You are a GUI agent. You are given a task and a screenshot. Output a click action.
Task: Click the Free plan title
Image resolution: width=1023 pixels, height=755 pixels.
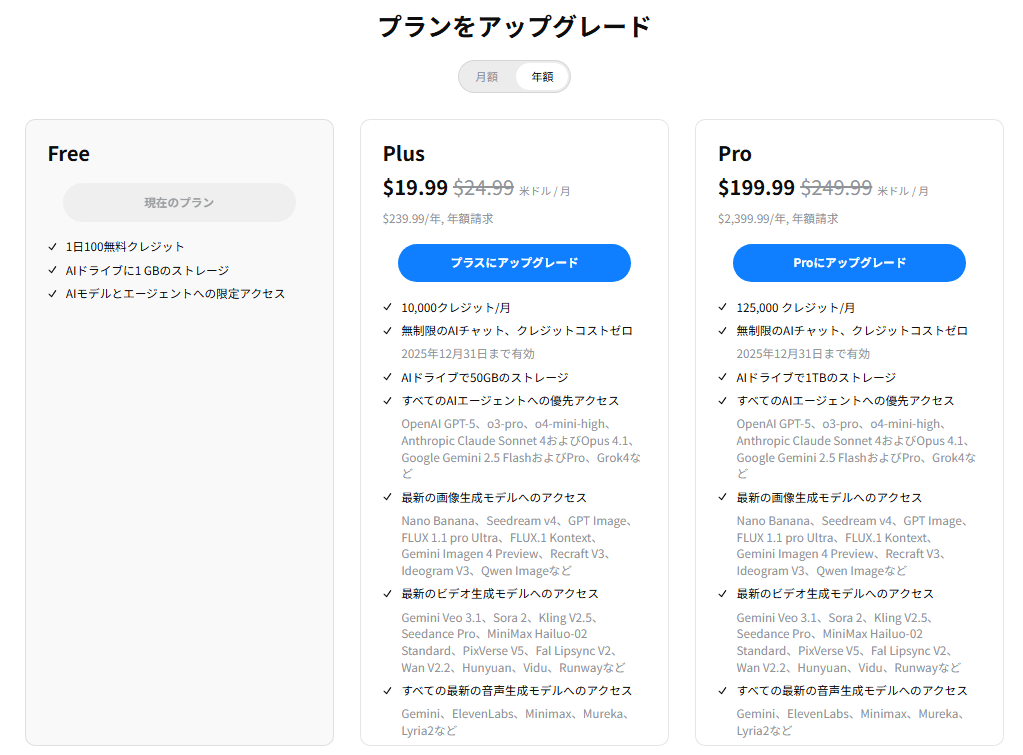coord(69,154)
